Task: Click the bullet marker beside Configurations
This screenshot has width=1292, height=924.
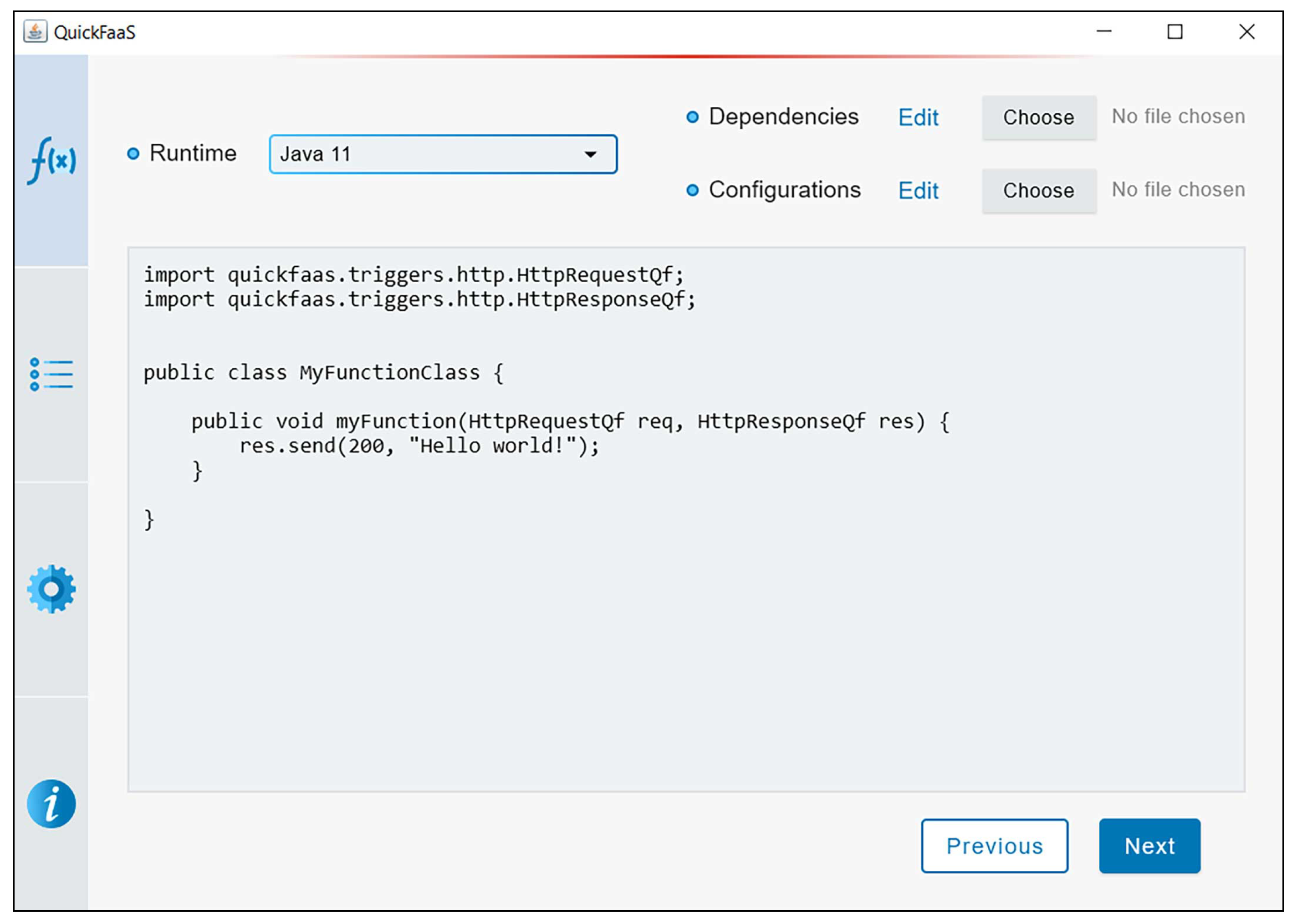Action: coord(691,190)
